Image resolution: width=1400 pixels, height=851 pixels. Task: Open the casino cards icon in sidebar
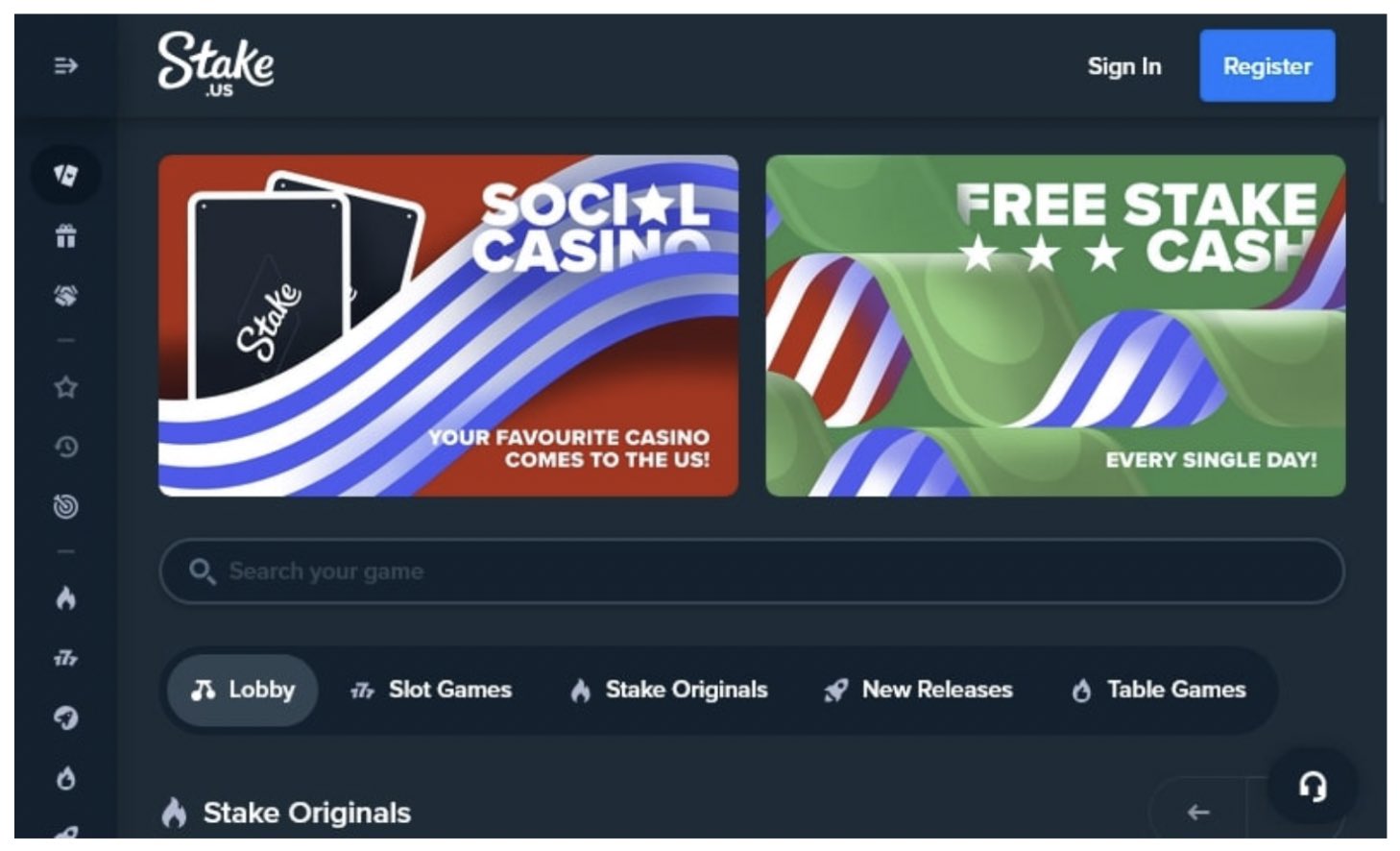pyautogui.click(x=65, y=174)
